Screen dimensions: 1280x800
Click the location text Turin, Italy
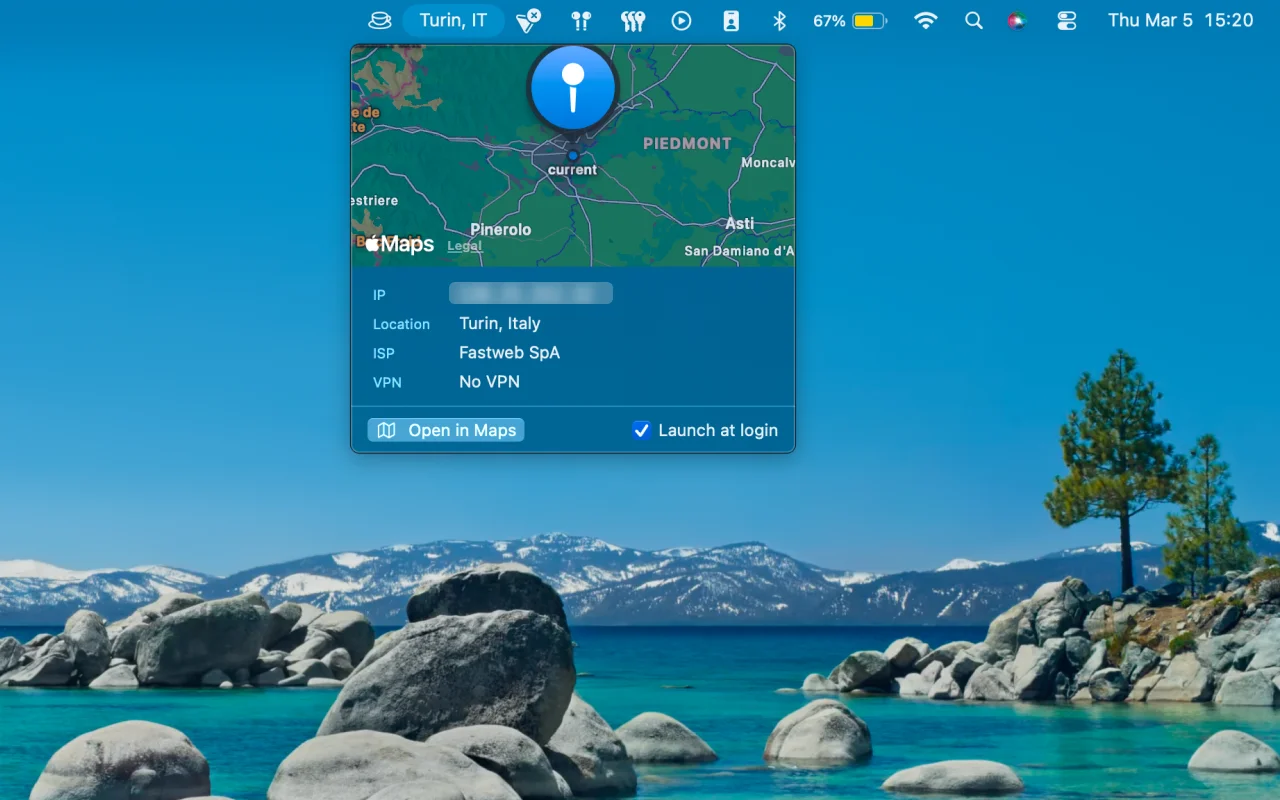pos(500,323)
